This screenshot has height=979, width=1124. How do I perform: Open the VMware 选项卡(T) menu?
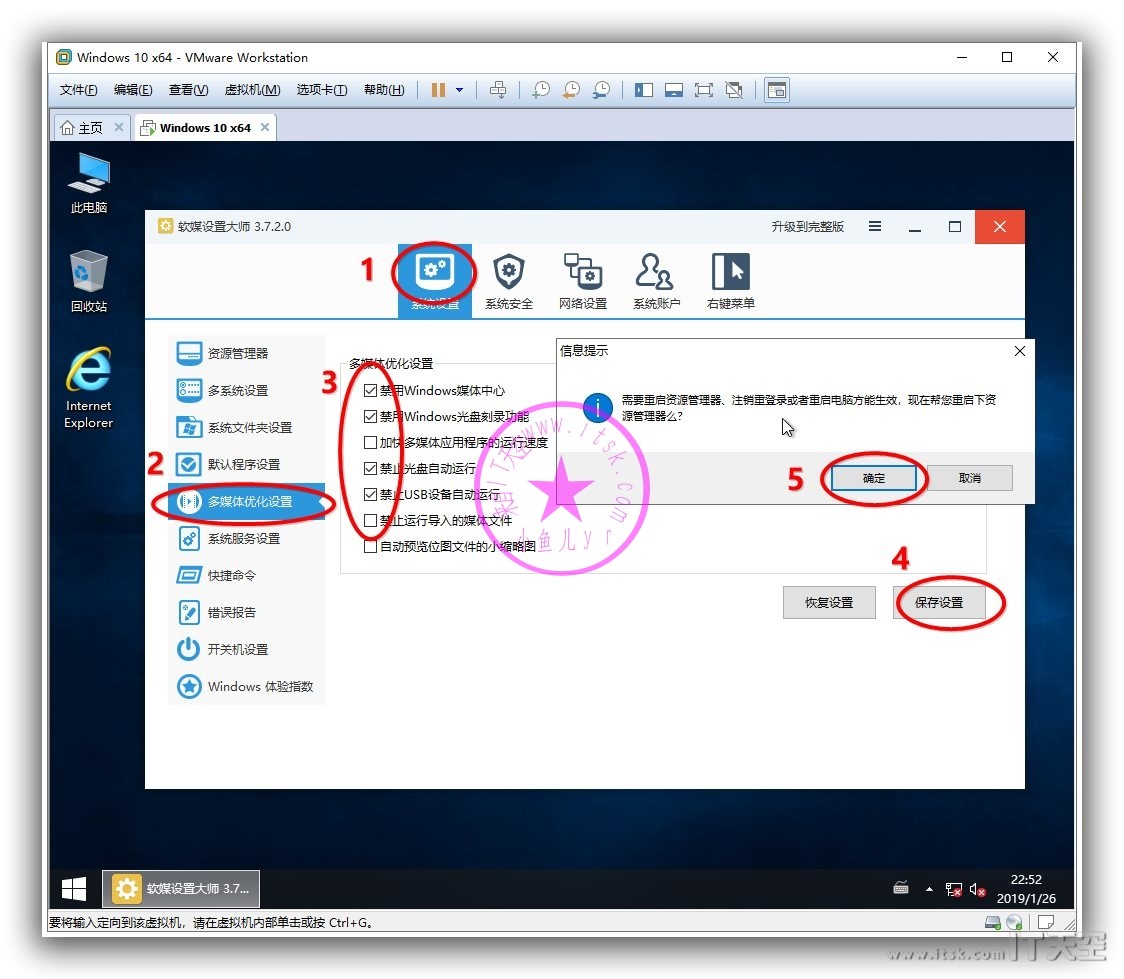[x=322, y=90]
